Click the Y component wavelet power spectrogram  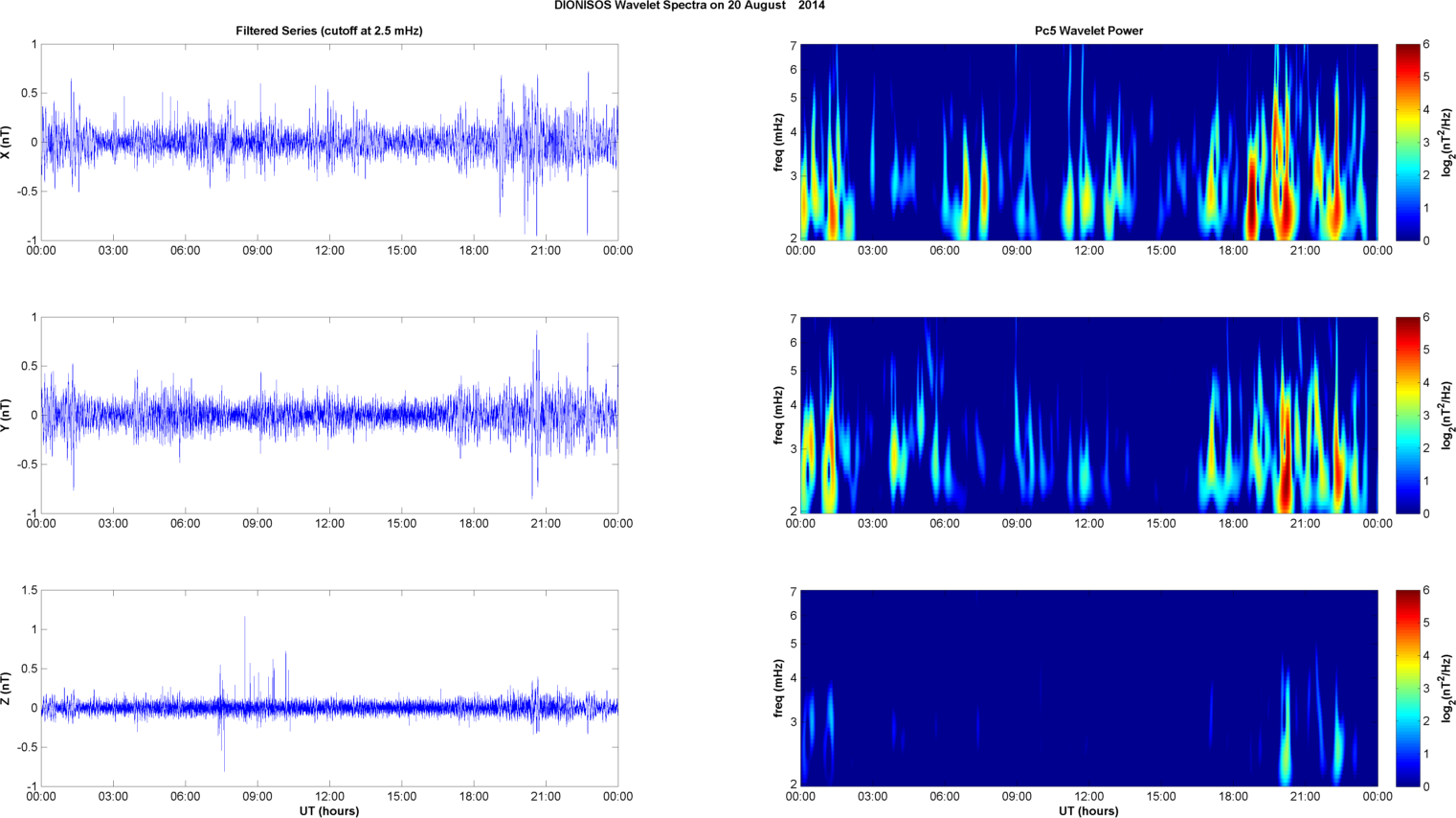1088,415
